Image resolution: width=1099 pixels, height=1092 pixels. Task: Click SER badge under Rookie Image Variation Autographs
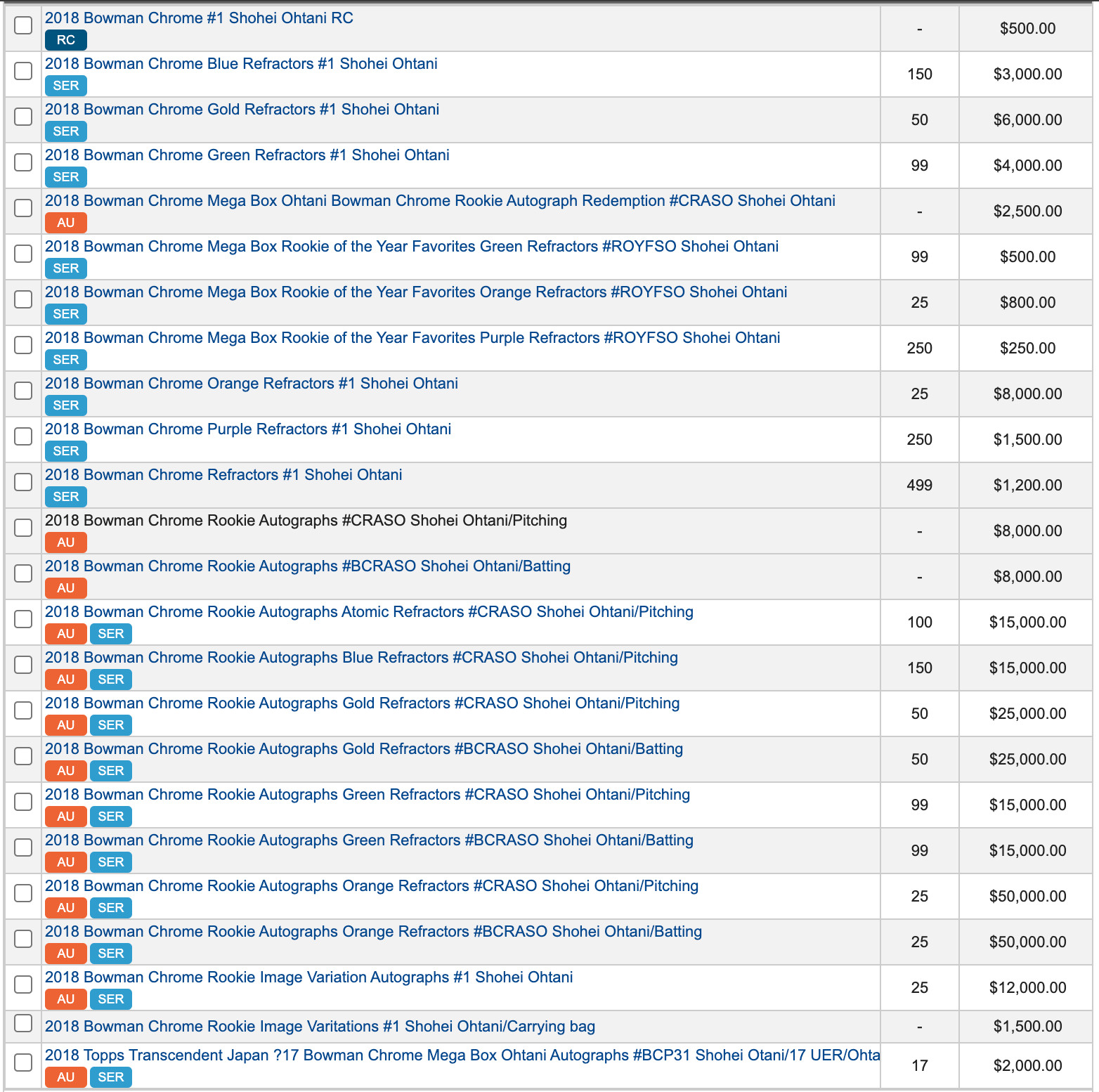[111, 999]
